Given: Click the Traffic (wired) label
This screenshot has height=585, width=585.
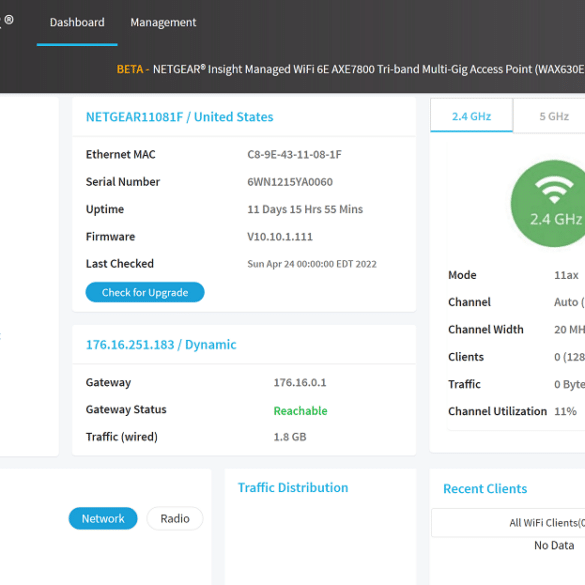Looking at the screenshot, I should coord(122,437).
